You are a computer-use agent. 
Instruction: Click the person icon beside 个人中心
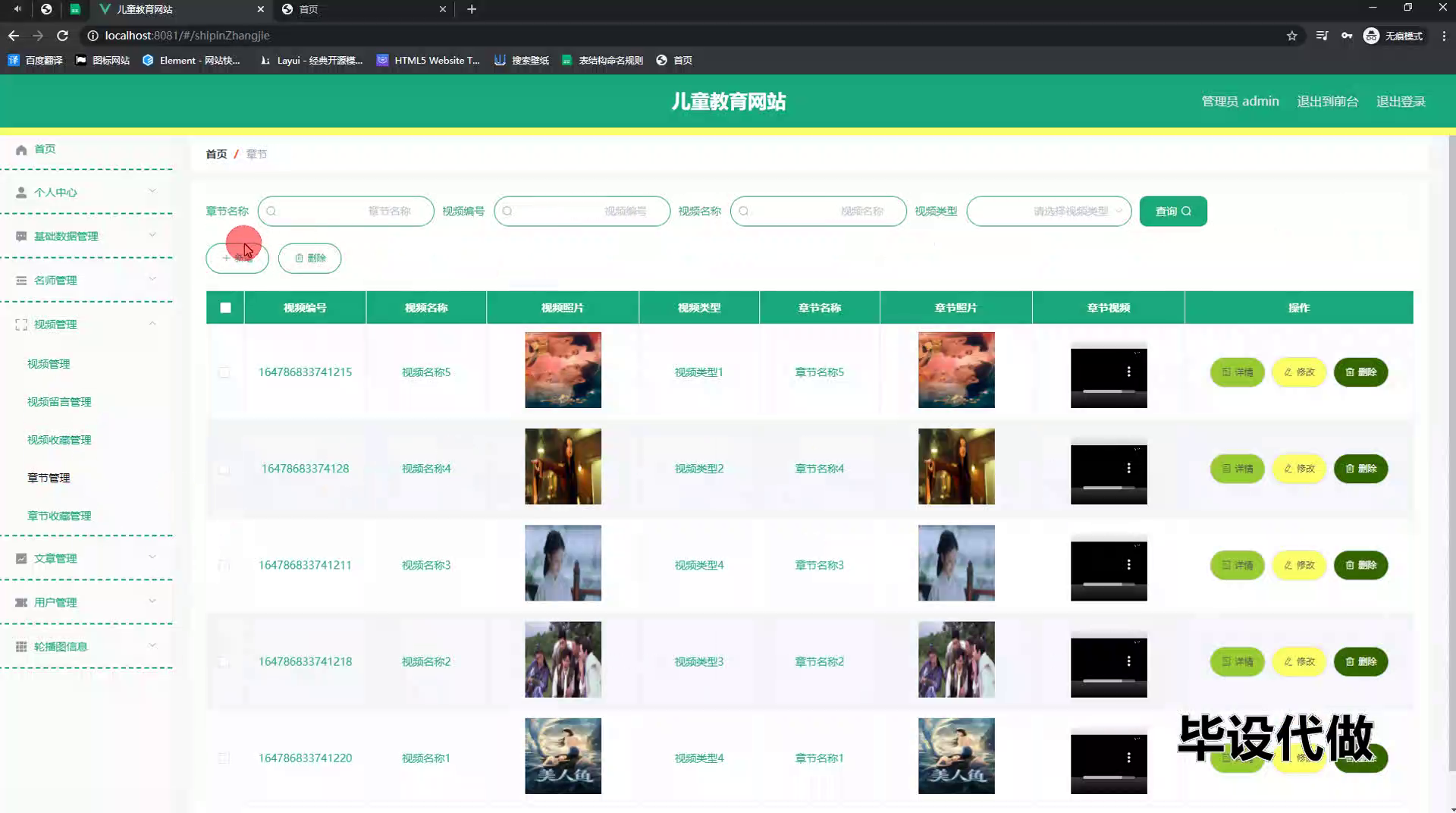pyautogui.click(x=21, y=193)
